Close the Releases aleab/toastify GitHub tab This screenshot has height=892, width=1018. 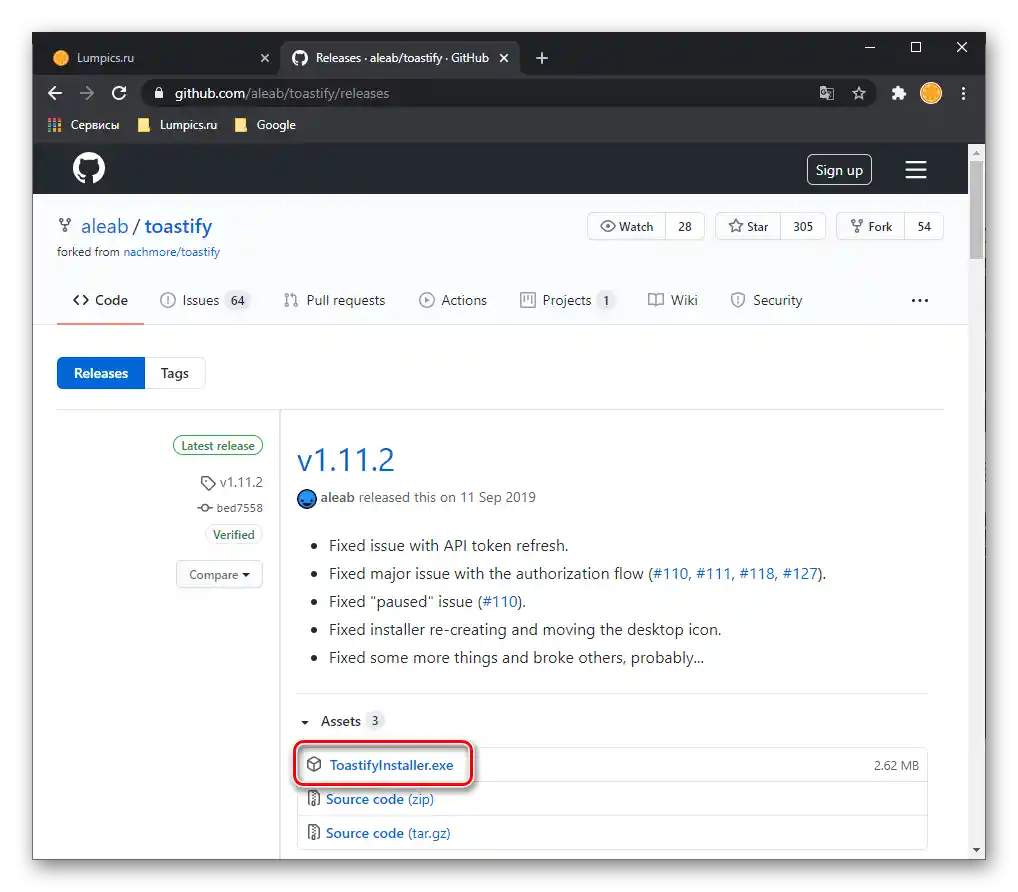coord(504,58)
